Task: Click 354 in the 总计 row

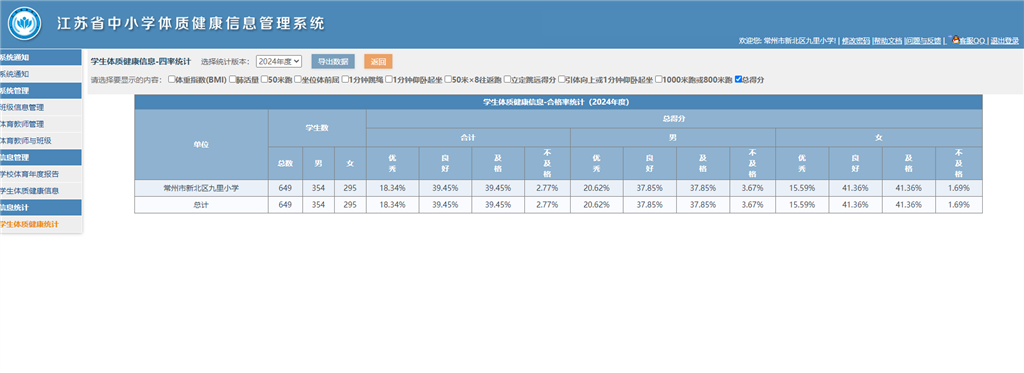Action: (x=318, y=204)
